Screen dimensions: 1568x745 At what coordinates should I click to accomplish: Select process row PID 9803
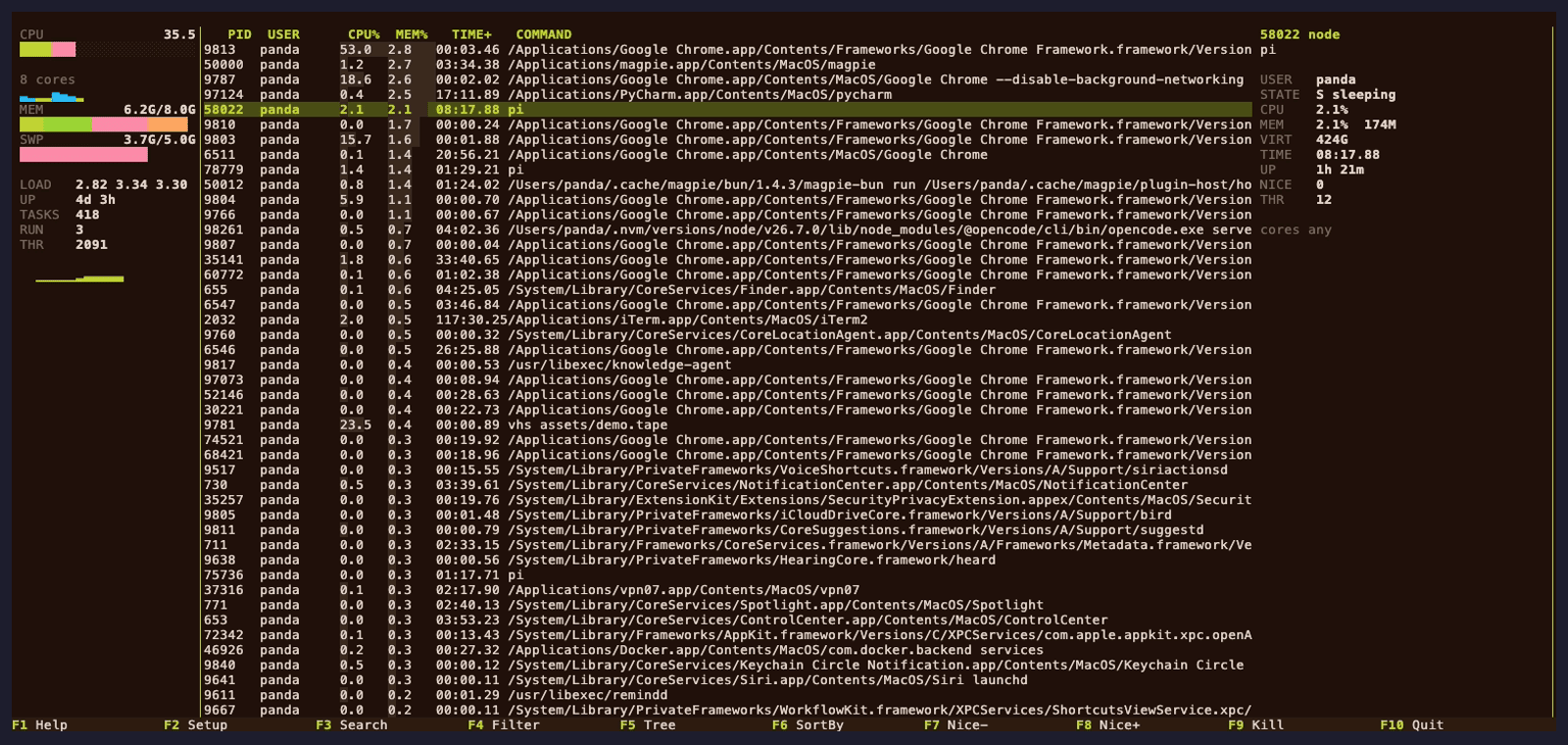click(727, 140)
